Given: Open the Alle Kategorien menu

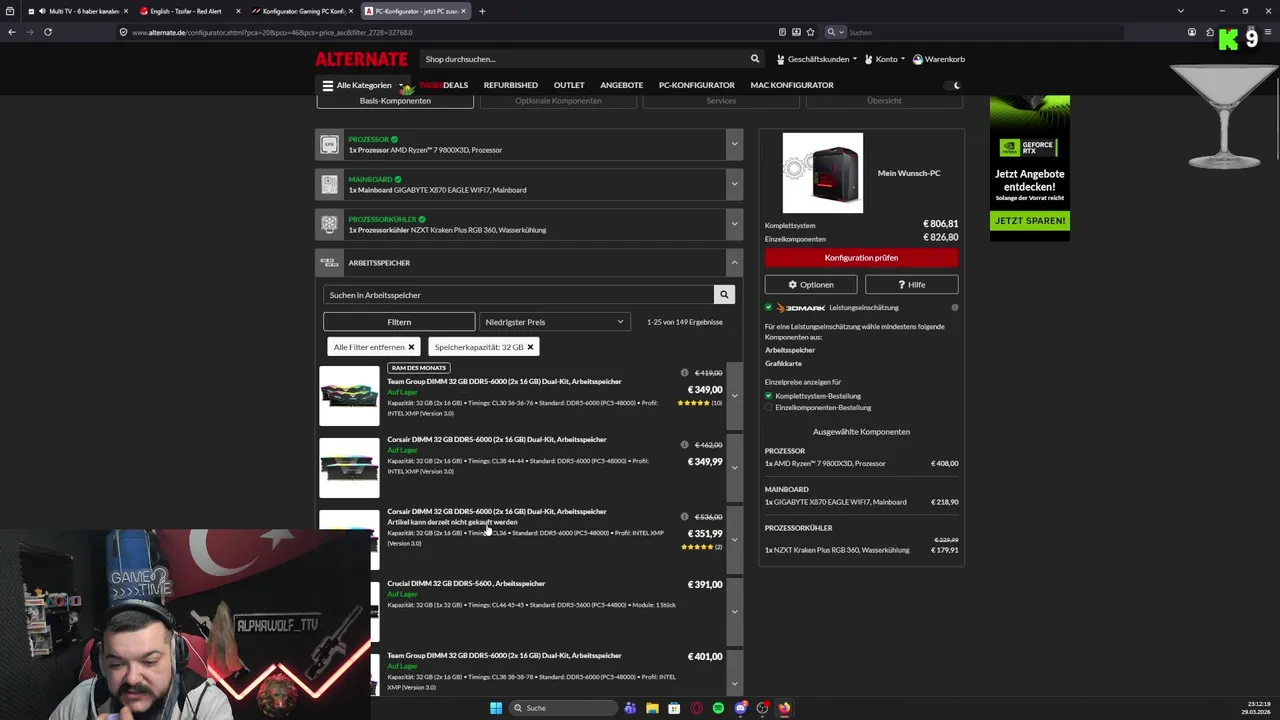Looking at the screenshot, I should [x=363, y=85].
